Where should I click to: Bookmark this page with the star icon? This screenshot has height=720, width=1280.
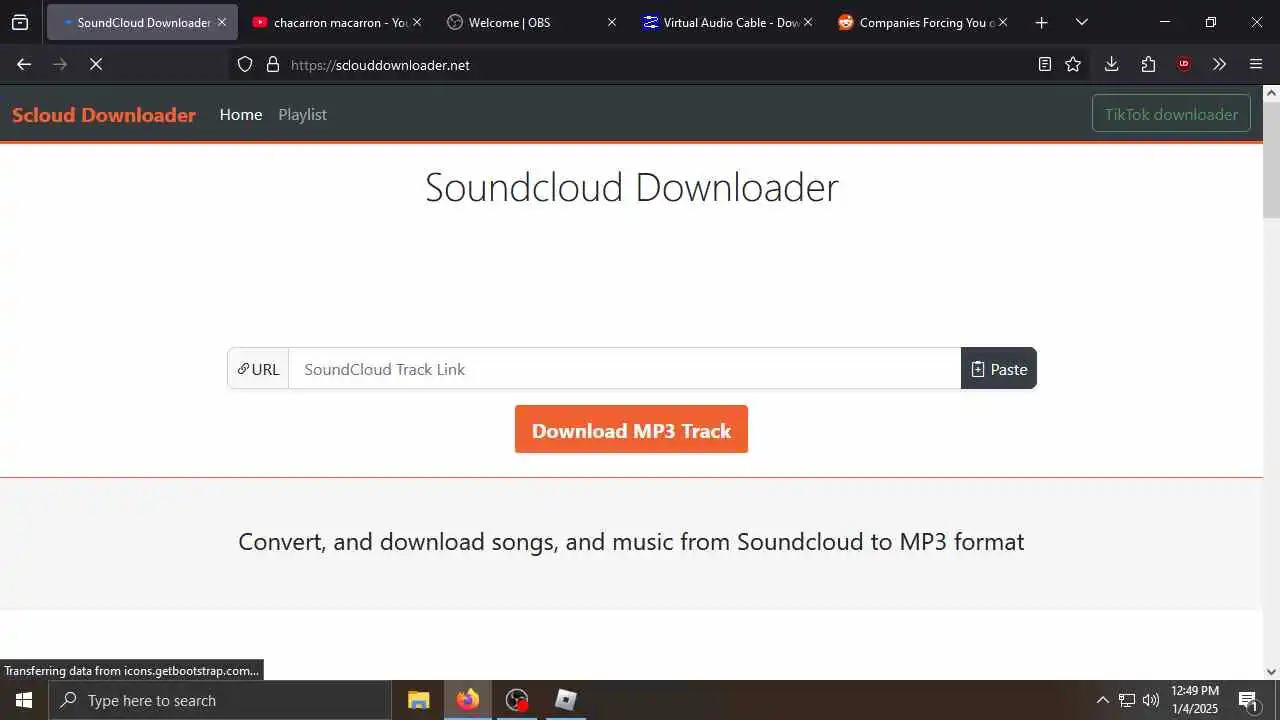coord(1073,64)
